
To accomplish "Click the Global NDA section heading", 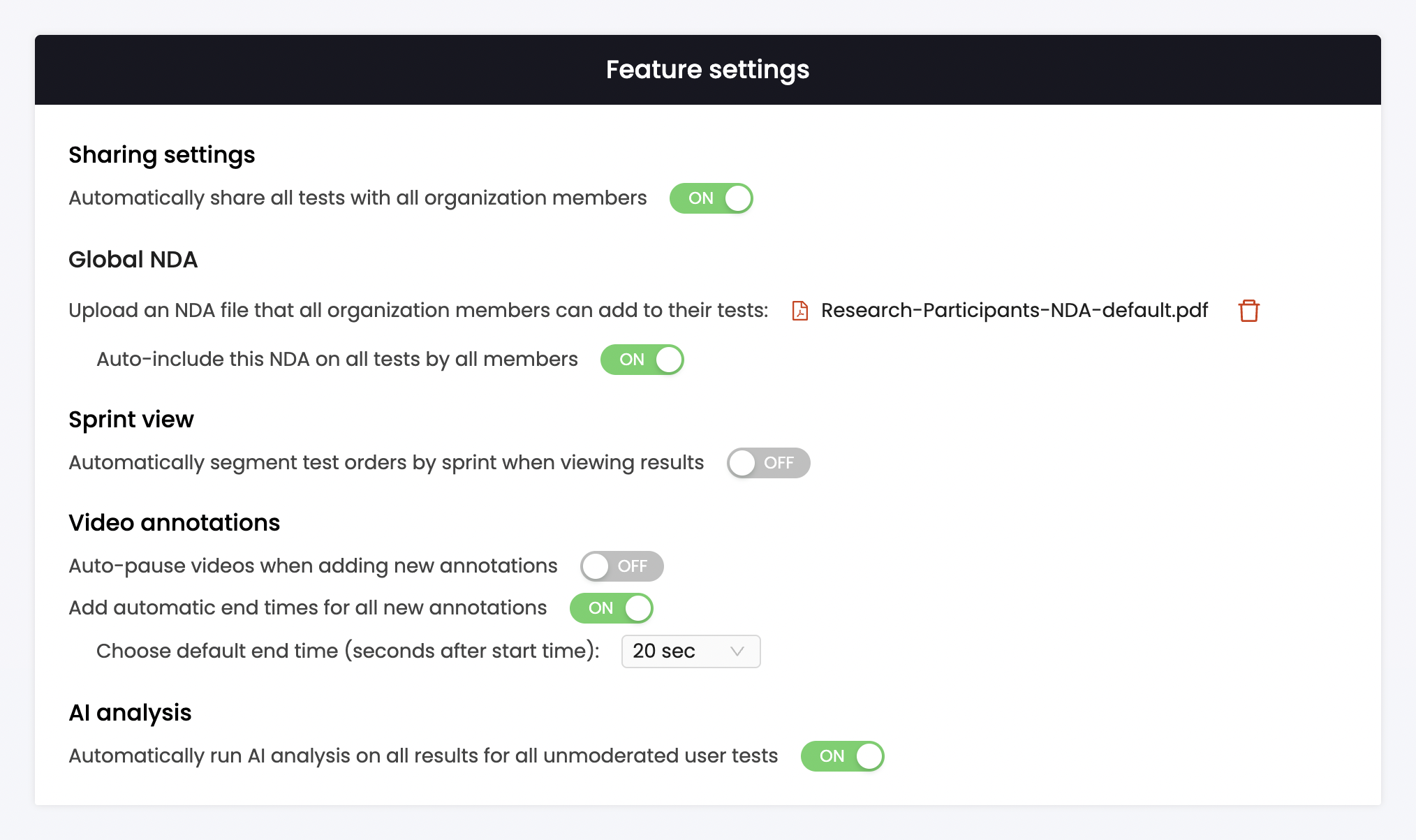I will click(133, 260).
